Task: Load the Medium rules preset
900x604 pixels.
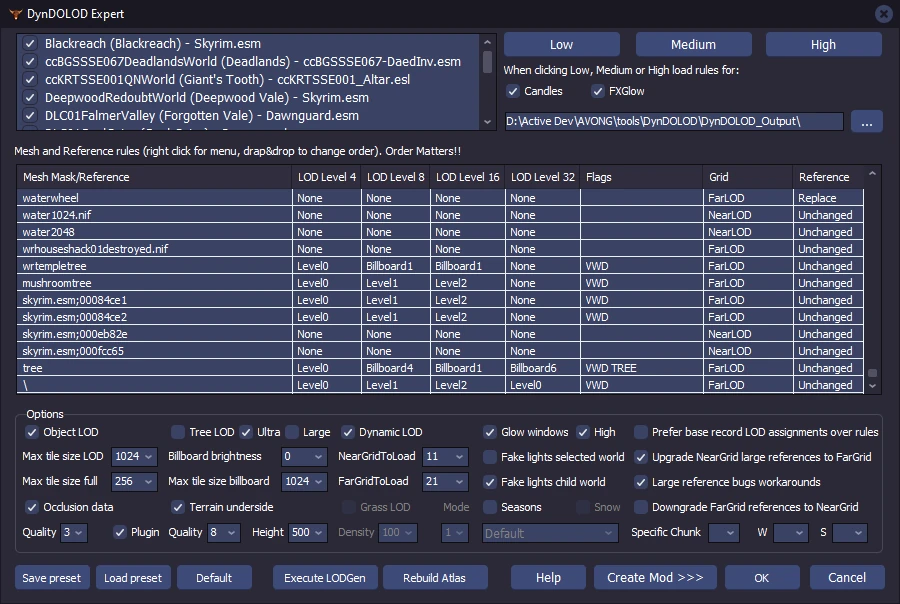Action: pyautogui.click(x=693, y=44)
